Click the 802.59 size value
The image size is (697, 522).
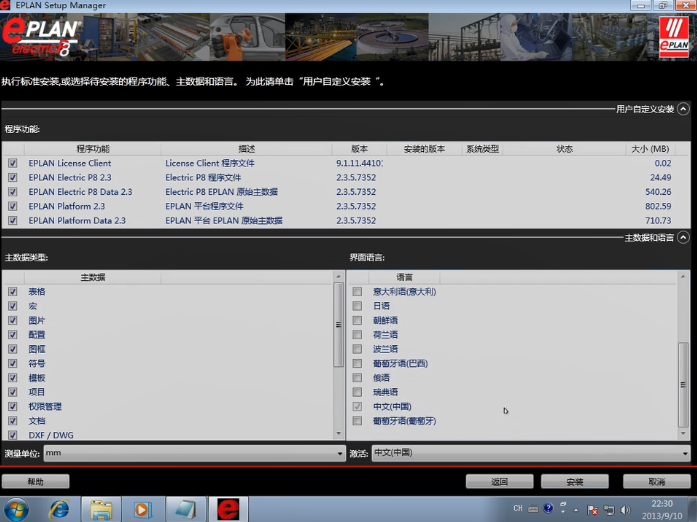pyautogui.click(x=658, y=206)
